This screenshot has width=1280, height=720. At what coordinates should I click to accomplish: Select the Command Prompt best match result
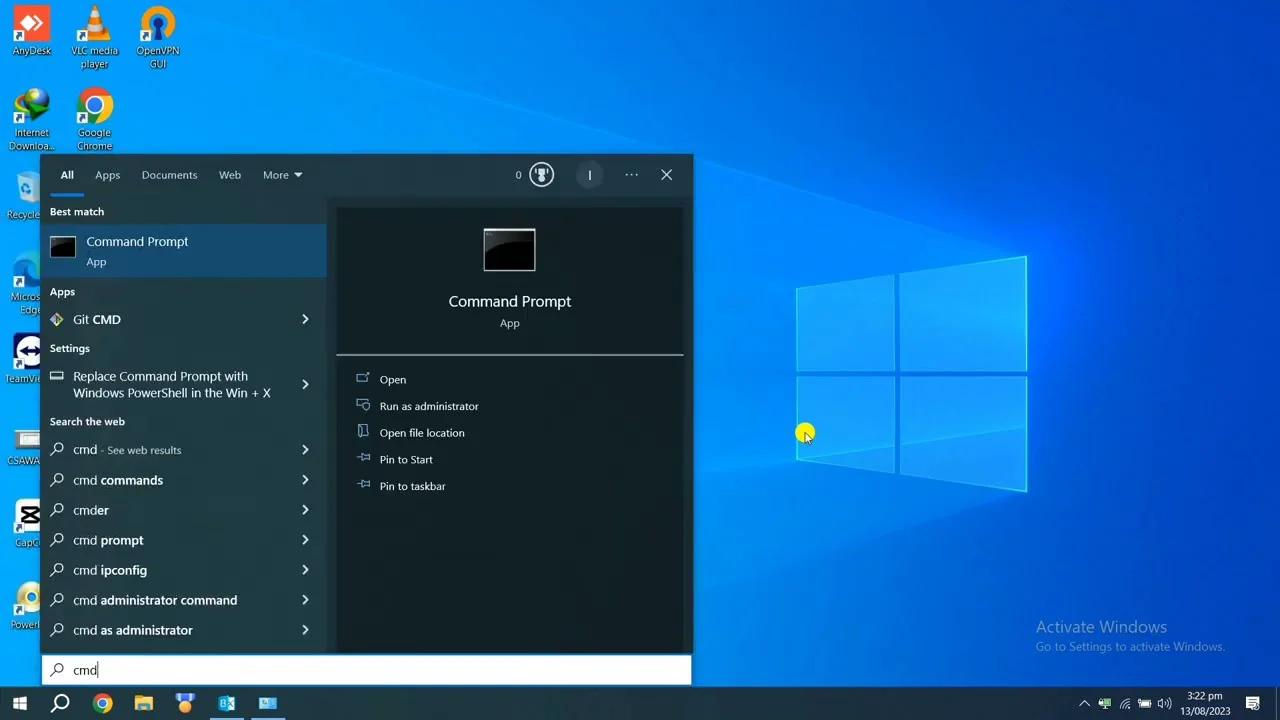click(183, 250)
